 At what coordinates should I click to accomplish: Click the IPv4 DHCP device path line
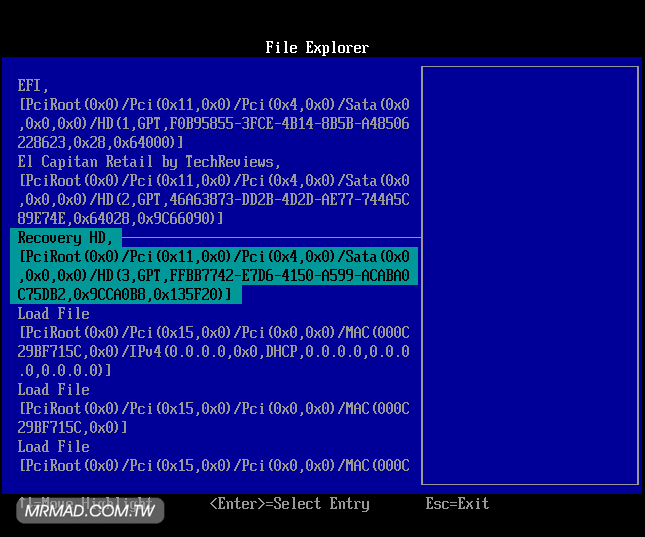pos(213,352)
